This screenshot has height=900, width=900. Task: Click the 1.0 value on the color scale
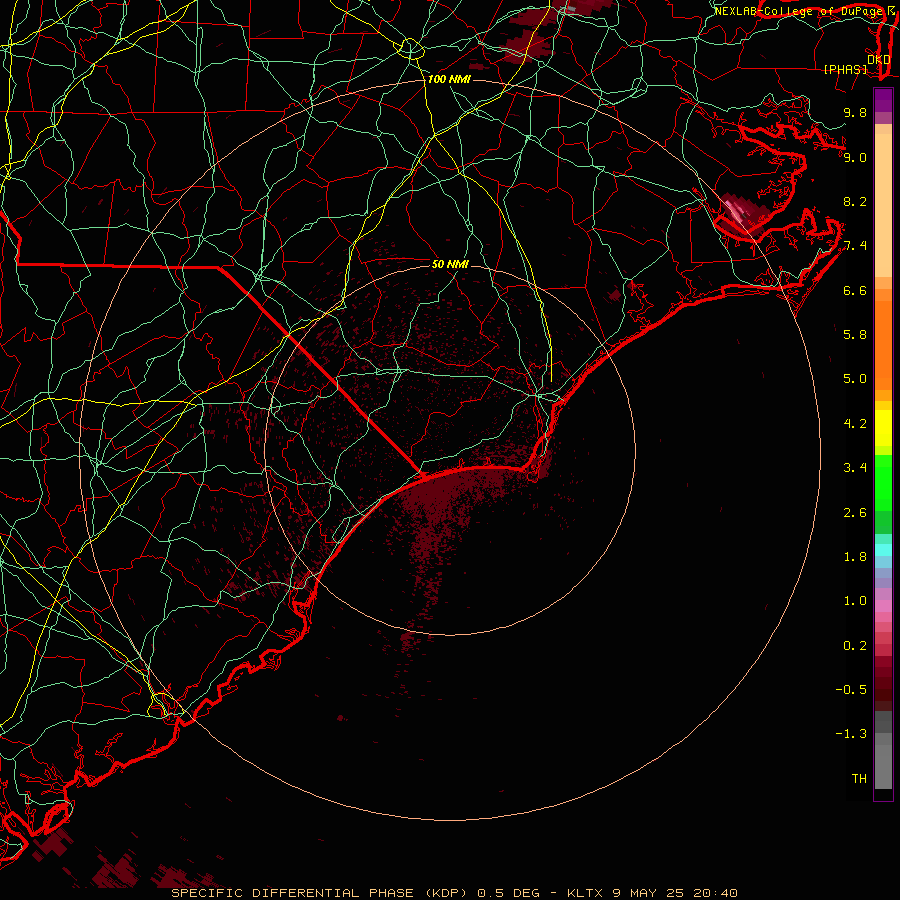pyautogui.click(x=855, y=601)
